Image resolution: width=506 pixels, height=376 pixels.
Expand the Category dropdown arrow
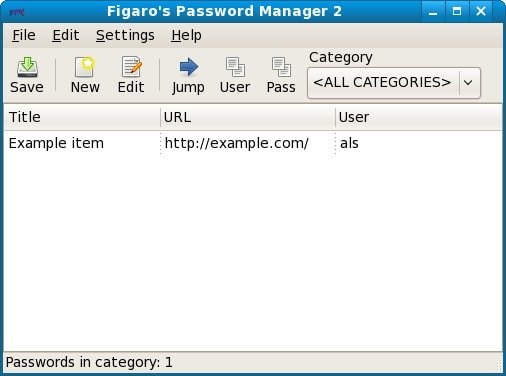pos(468,83)
